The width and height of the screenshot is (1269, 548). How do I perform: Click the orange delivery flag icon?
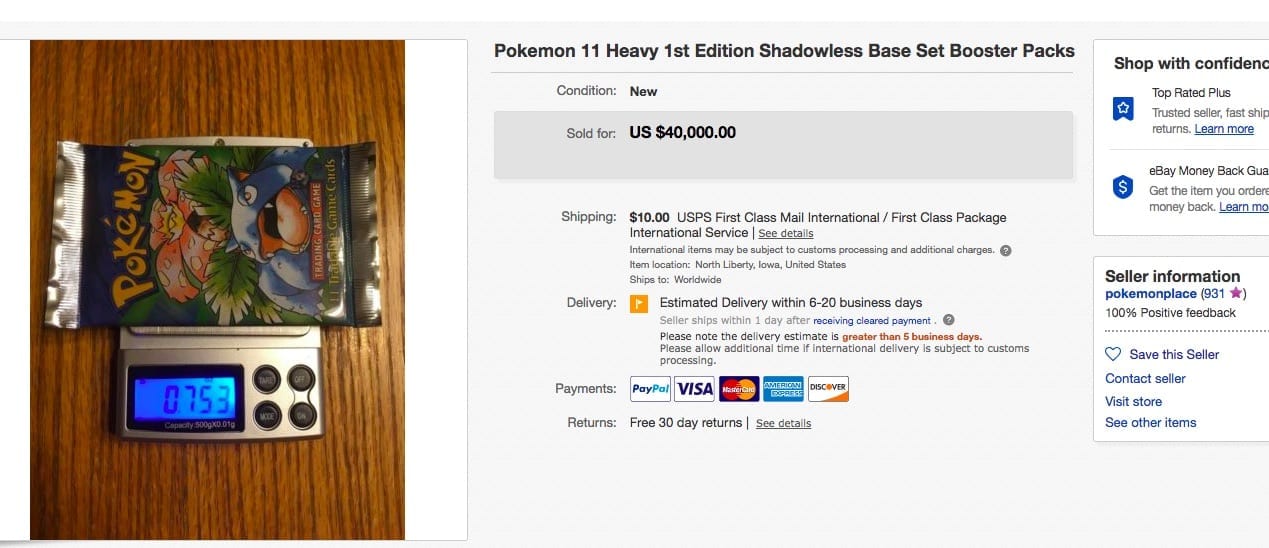pyautogui.click(x=639, y=304)
